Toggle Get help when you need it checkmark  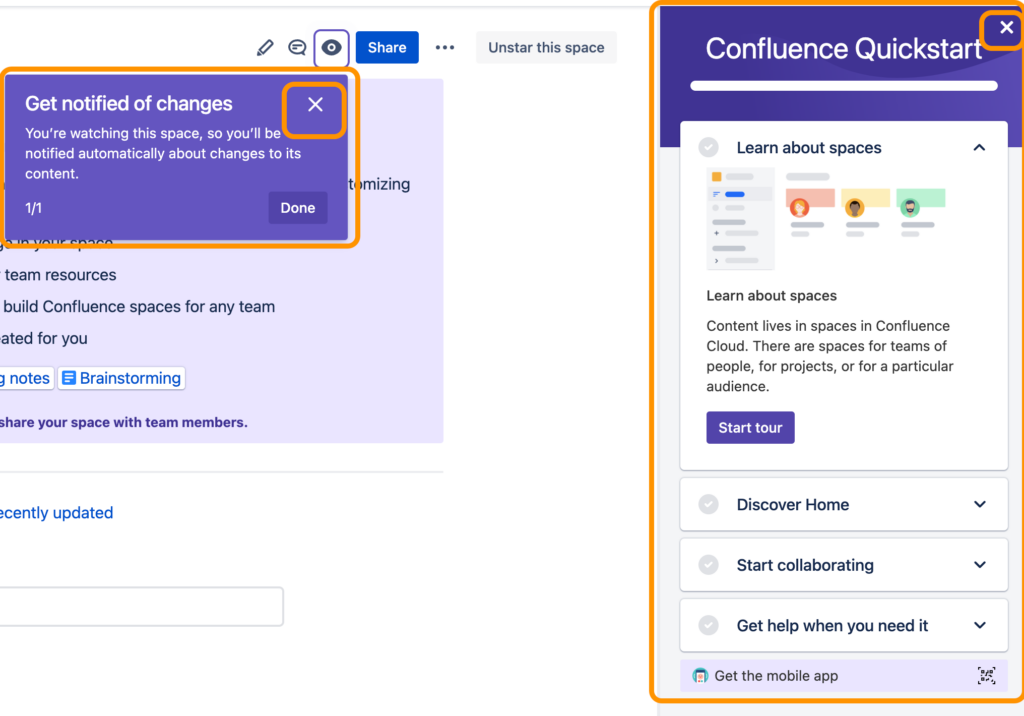click(709, 626)
